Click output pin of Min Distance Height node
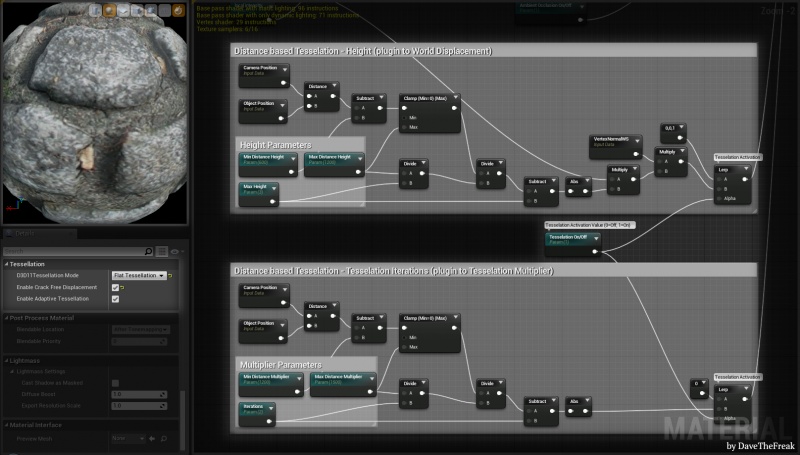Screen dimensions: 800x455 coord(292,172)
